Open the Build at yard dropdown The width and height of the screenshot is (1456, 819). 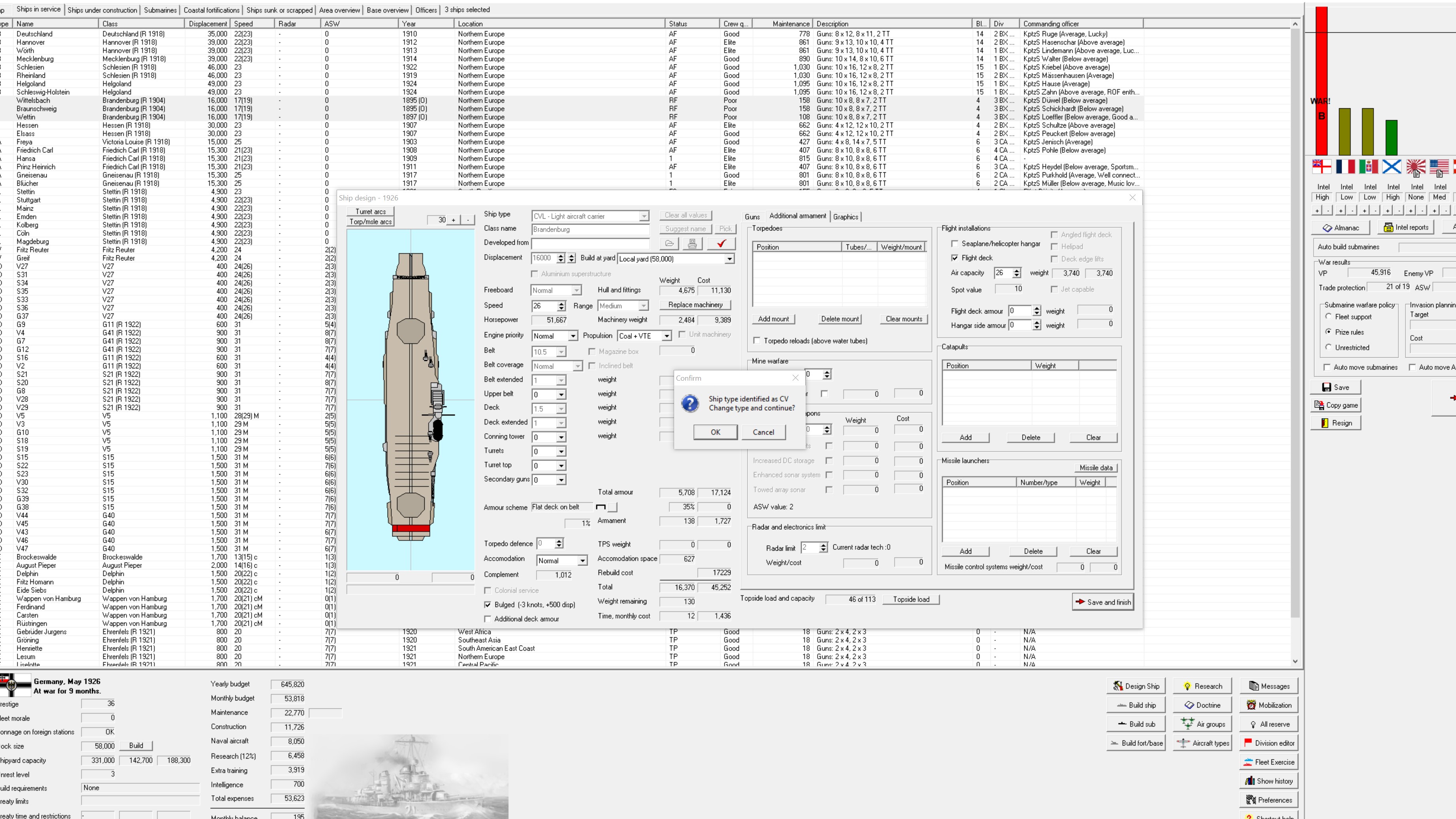coord(729,259)
